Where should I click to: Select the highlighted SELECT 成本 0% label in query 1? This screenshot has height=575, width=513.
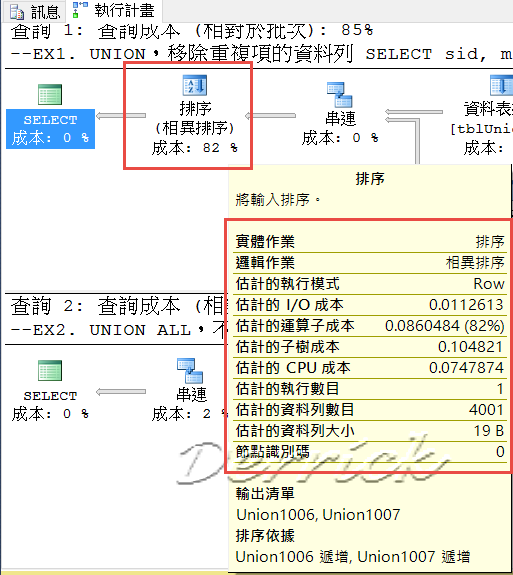click(x=50, y=129)
